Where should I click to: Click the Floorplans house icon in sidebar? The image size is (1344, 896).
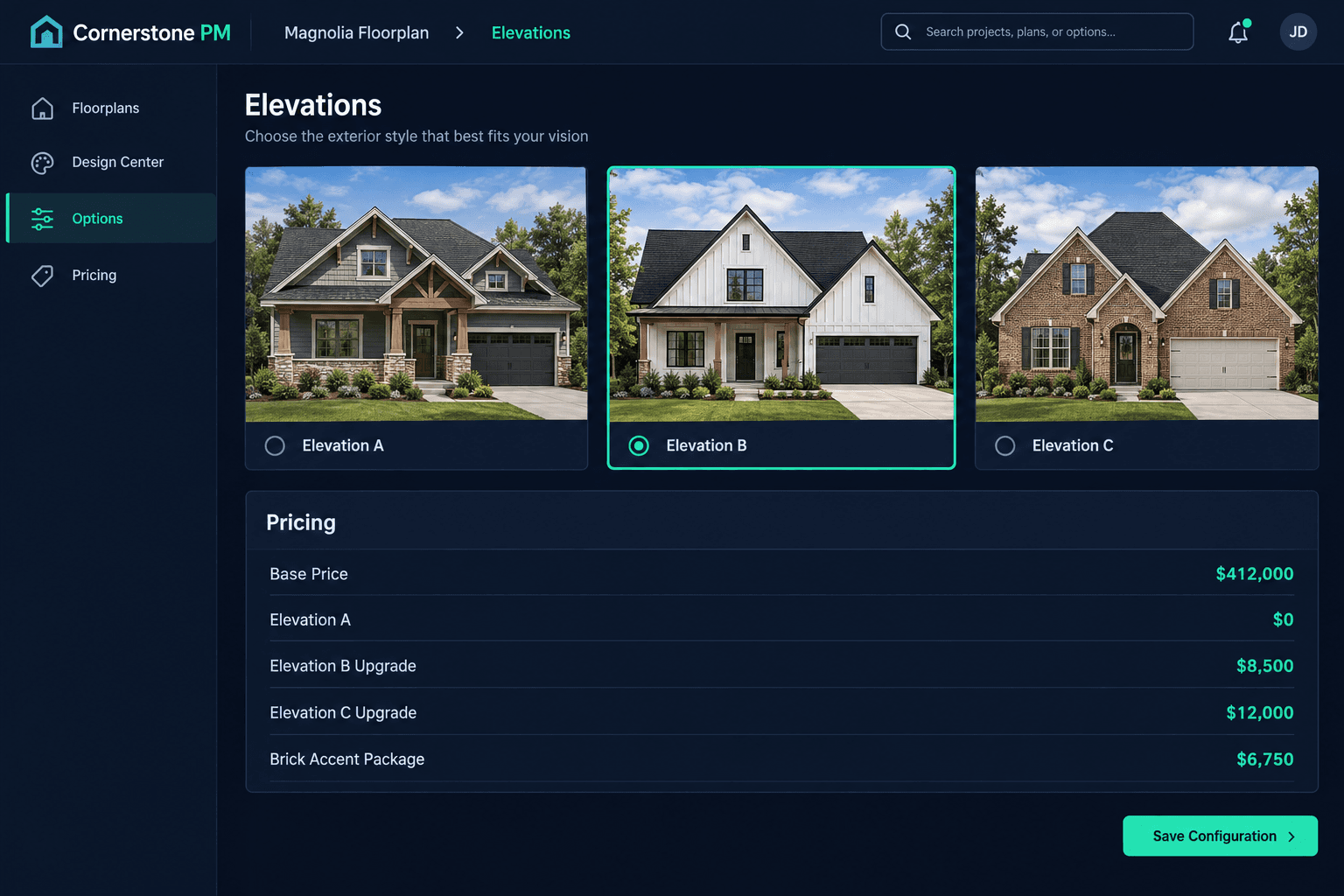pyautogui.click(x=42, y=108)
